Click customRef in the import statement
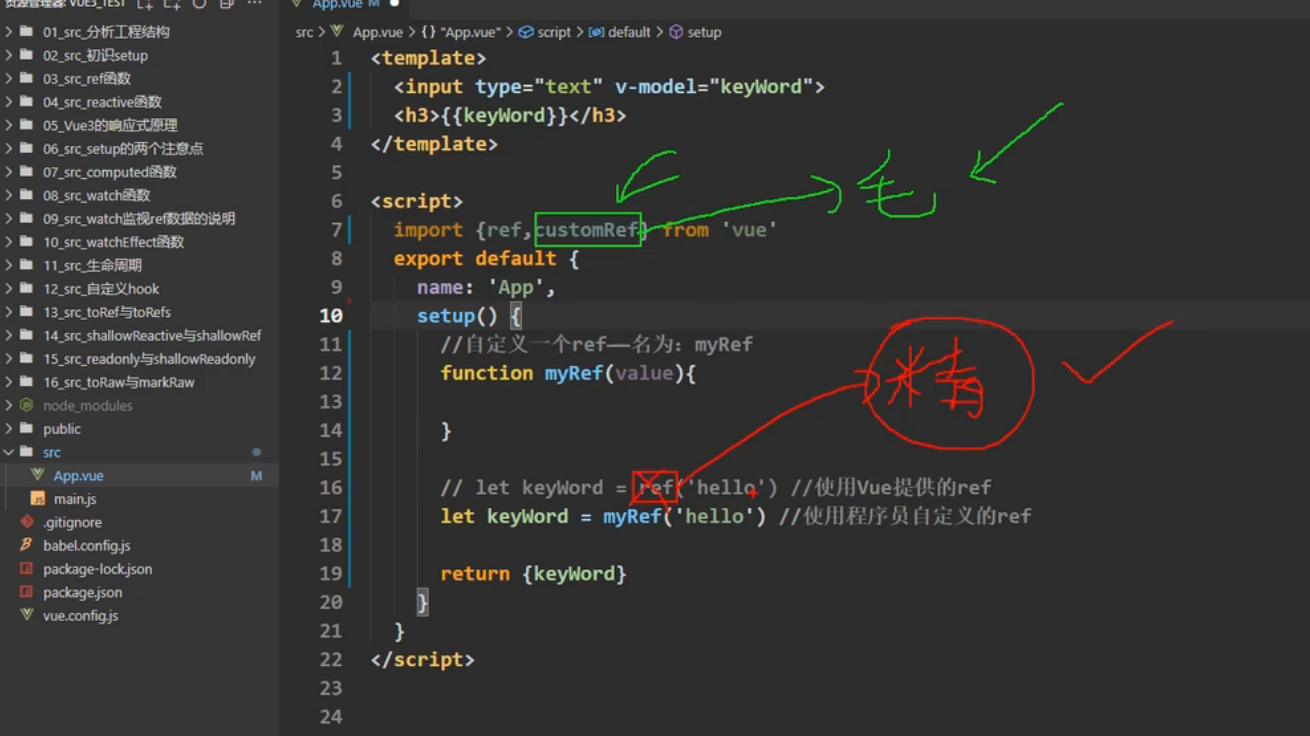This screenshot has width=1310, height=736. pos(587,230)
